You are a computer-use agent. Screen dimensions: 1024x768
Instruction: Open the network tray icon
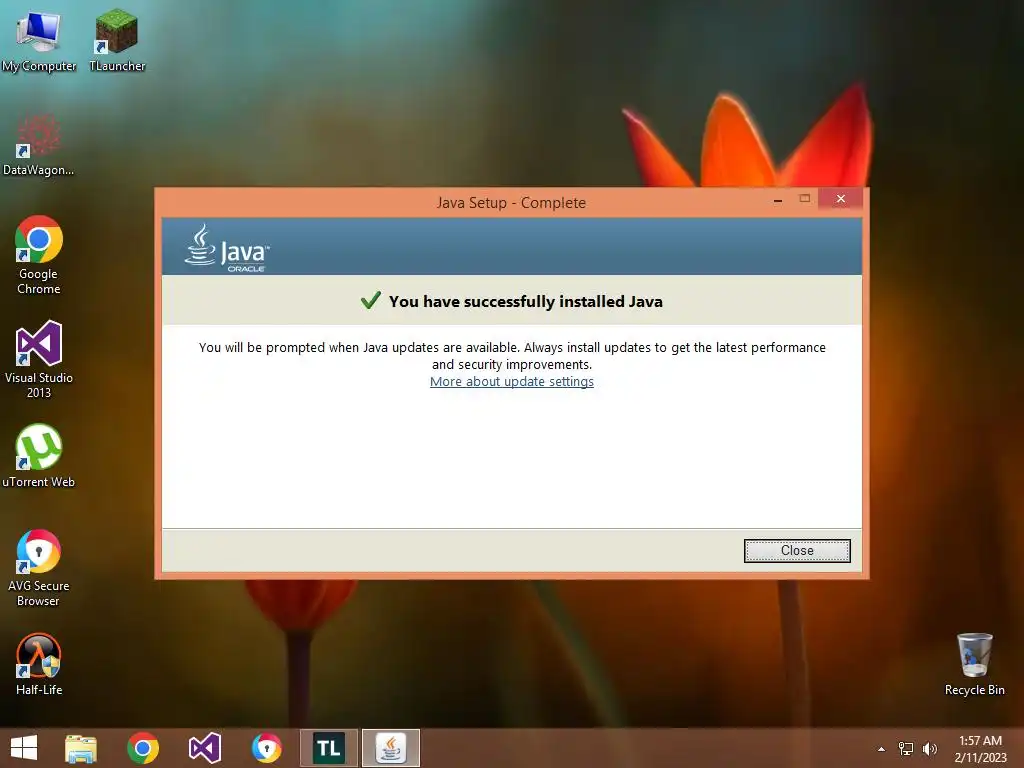(906, 749)
